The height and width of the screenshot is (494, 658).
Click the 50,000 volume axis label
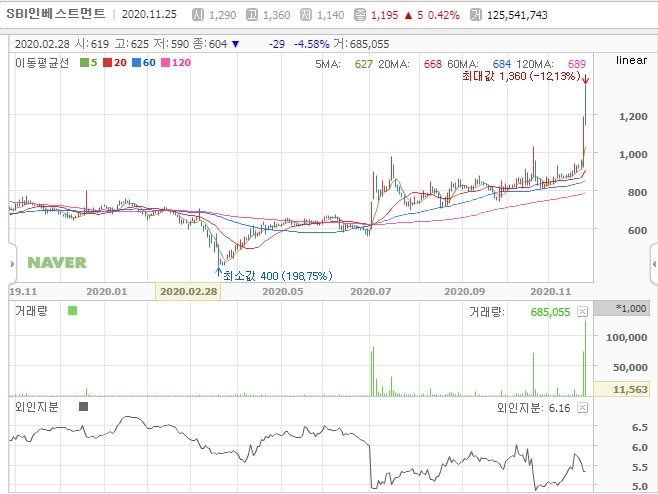tap(630, 368)
